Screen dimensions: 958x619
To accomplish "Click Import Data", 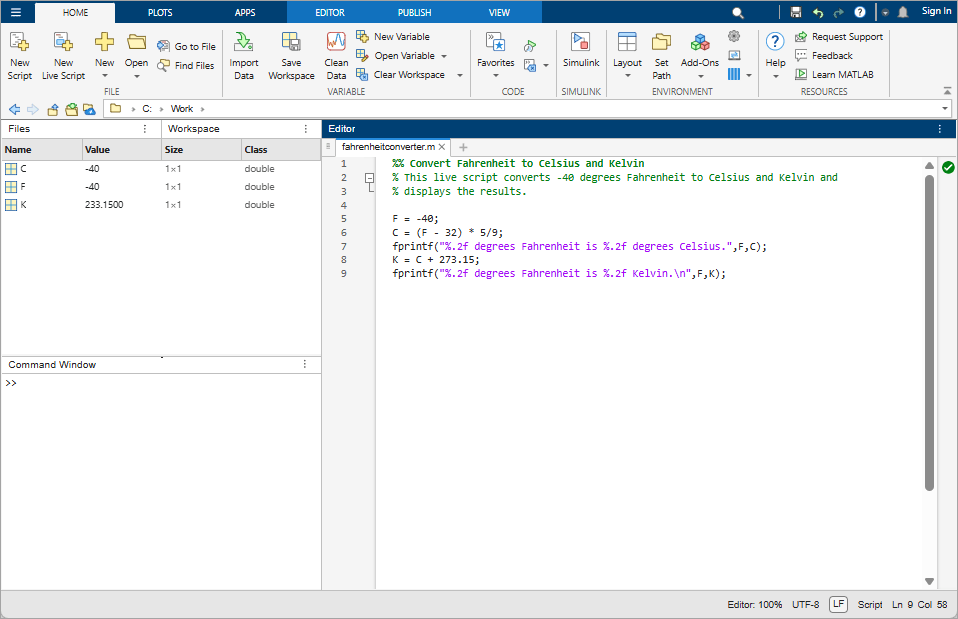I will tap(244, 56).
